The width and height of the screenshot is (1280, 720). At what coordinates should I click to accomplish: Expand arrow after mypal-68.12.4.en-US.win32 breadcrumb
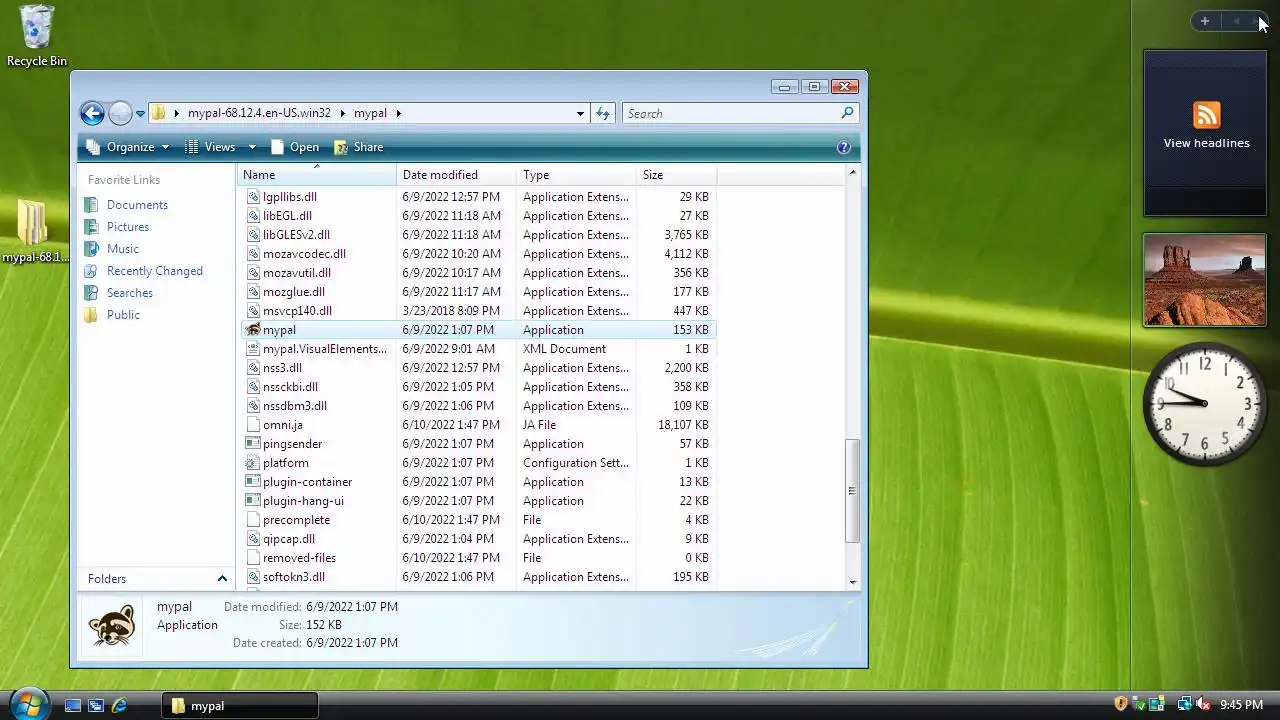[x=343, y=113]
